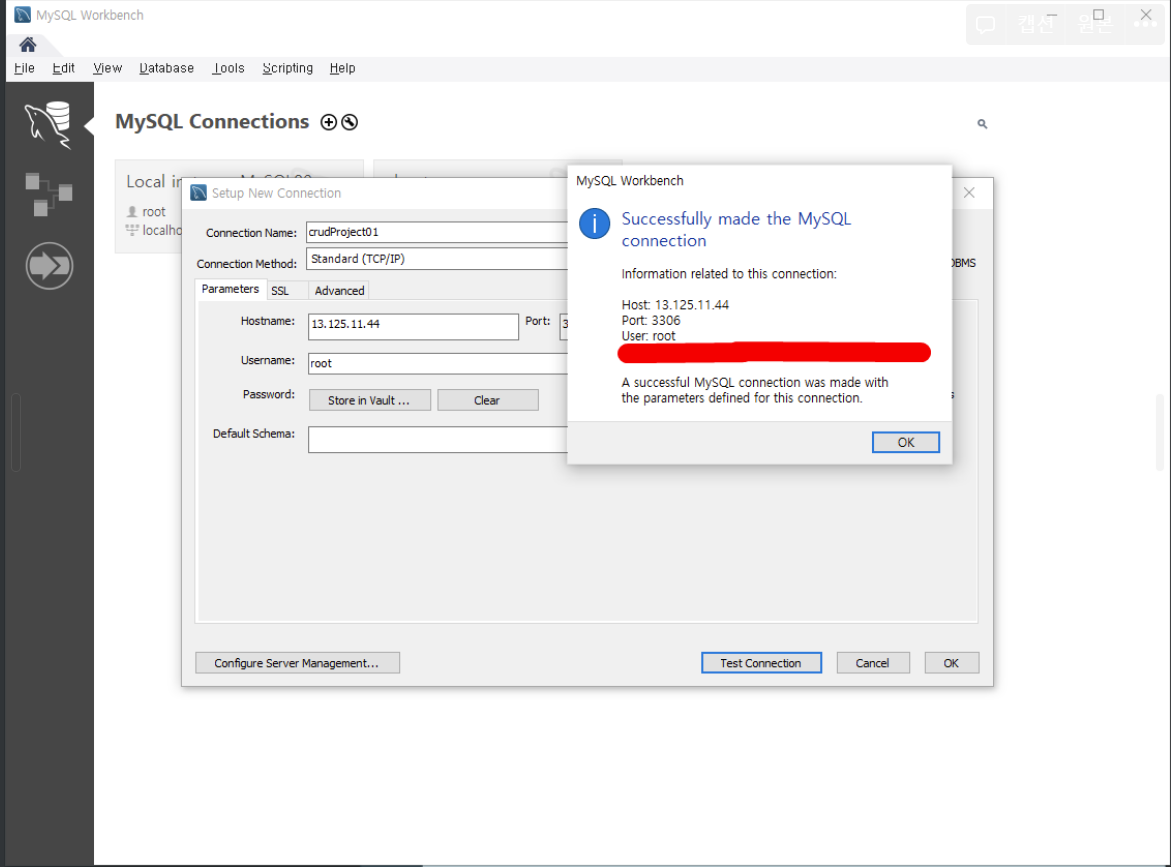Open the View menu
1171x867 pixels.
tap(108, 68)
